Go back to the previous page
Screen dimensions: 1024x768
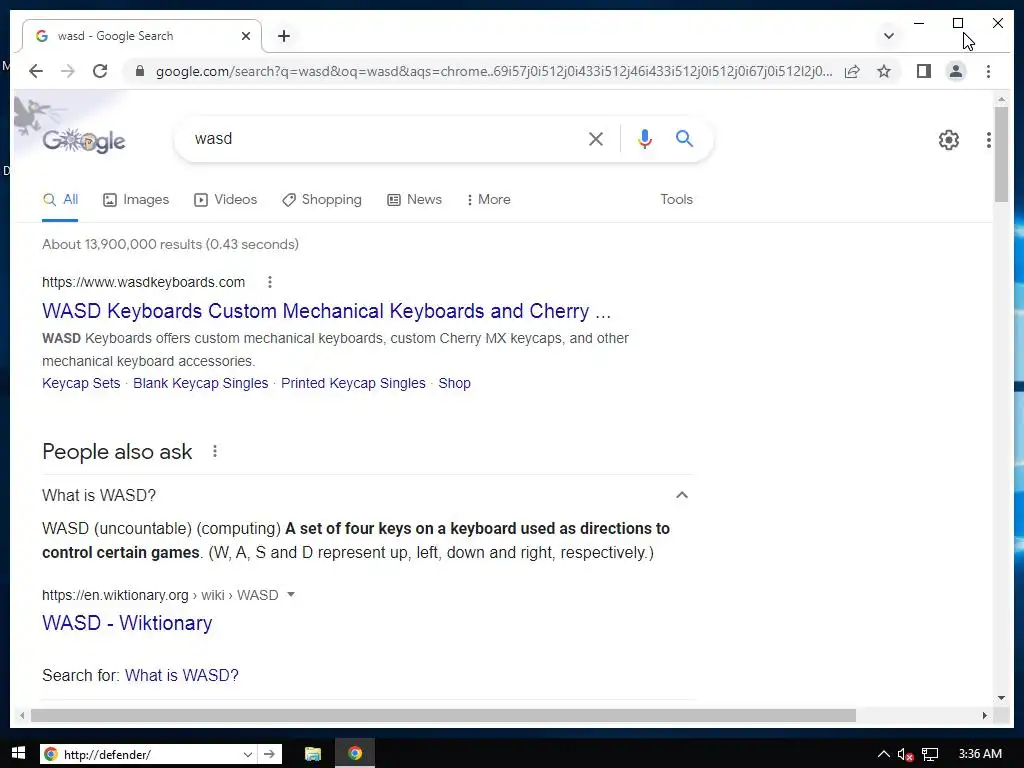(36, 71)
